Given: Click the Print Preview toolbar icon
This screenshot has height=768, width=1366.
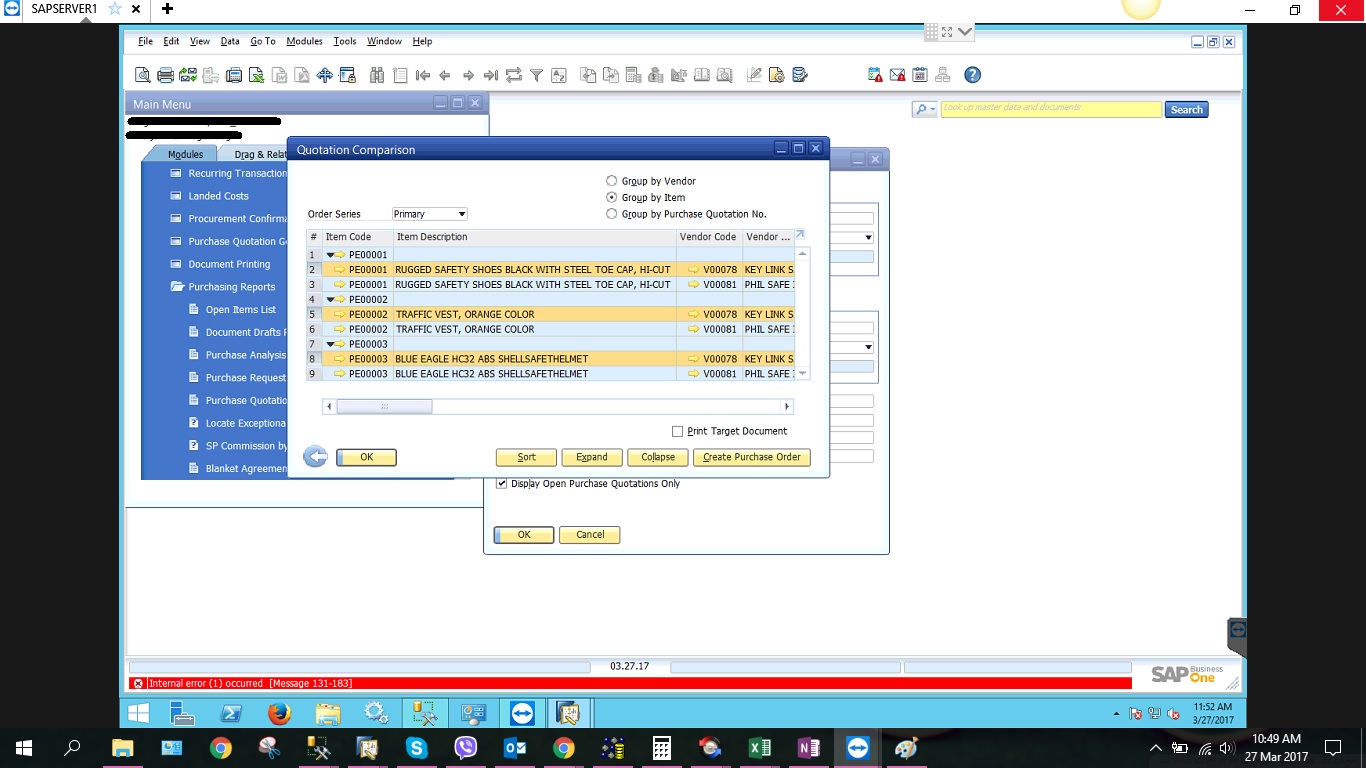Looking at the screenshot, I should click(x=143, y=75).
